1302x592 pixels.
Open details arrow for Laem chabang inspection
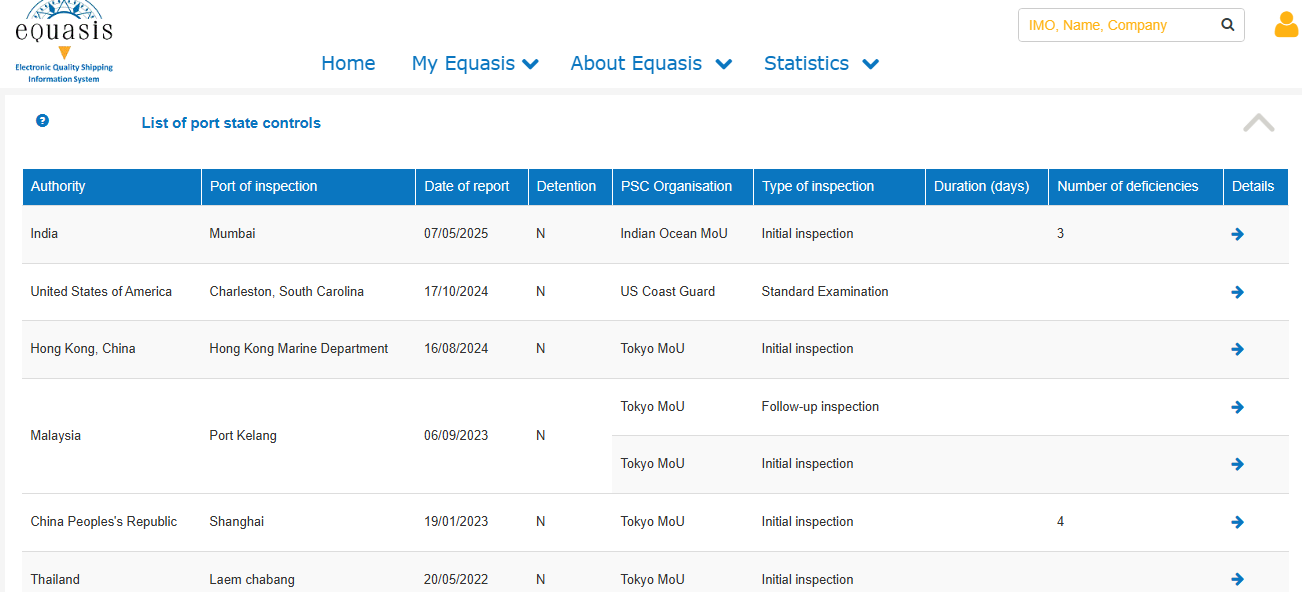(1237, 579)
